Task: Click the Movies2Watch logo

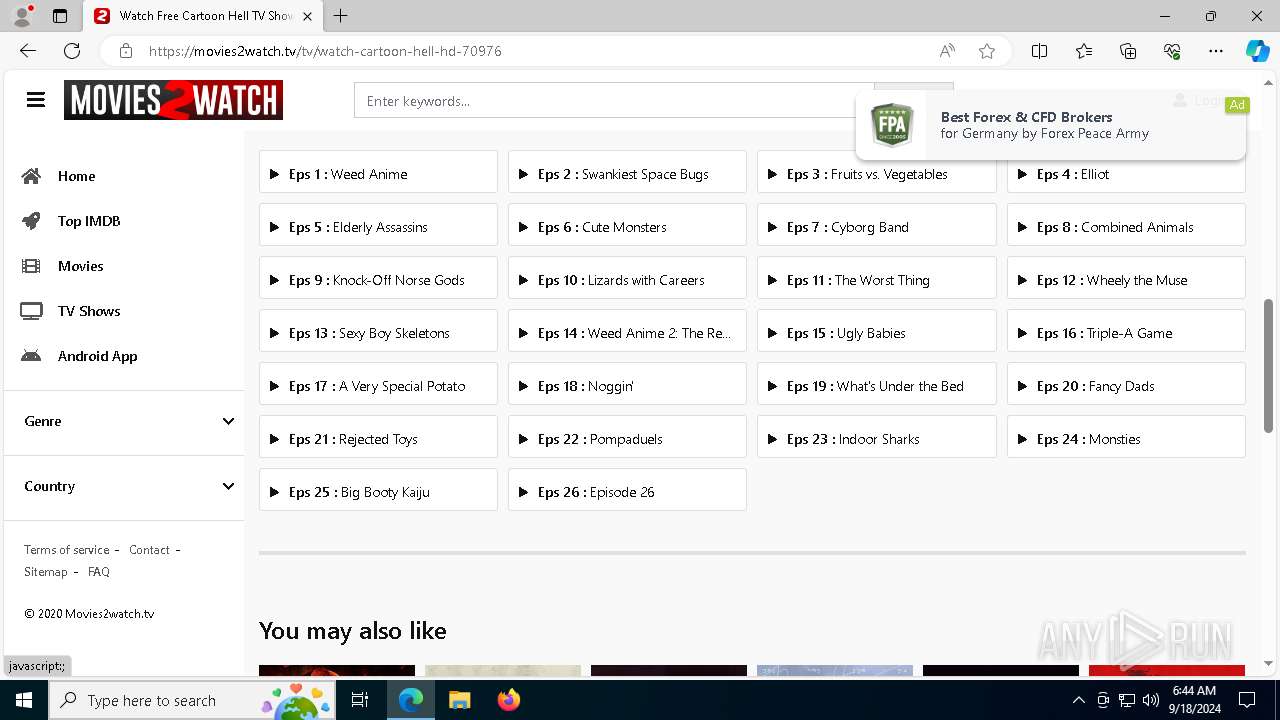Action: (173, 100)
